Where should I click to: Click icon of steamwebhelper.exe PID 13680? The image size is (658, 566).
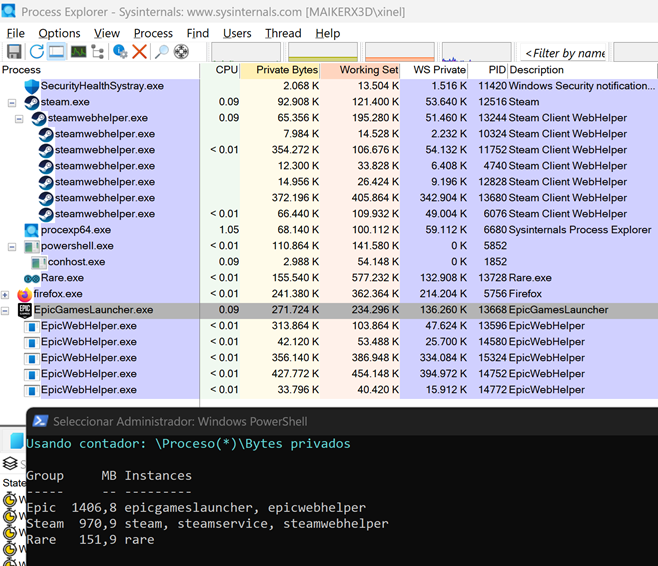click(x=46, y=198)
